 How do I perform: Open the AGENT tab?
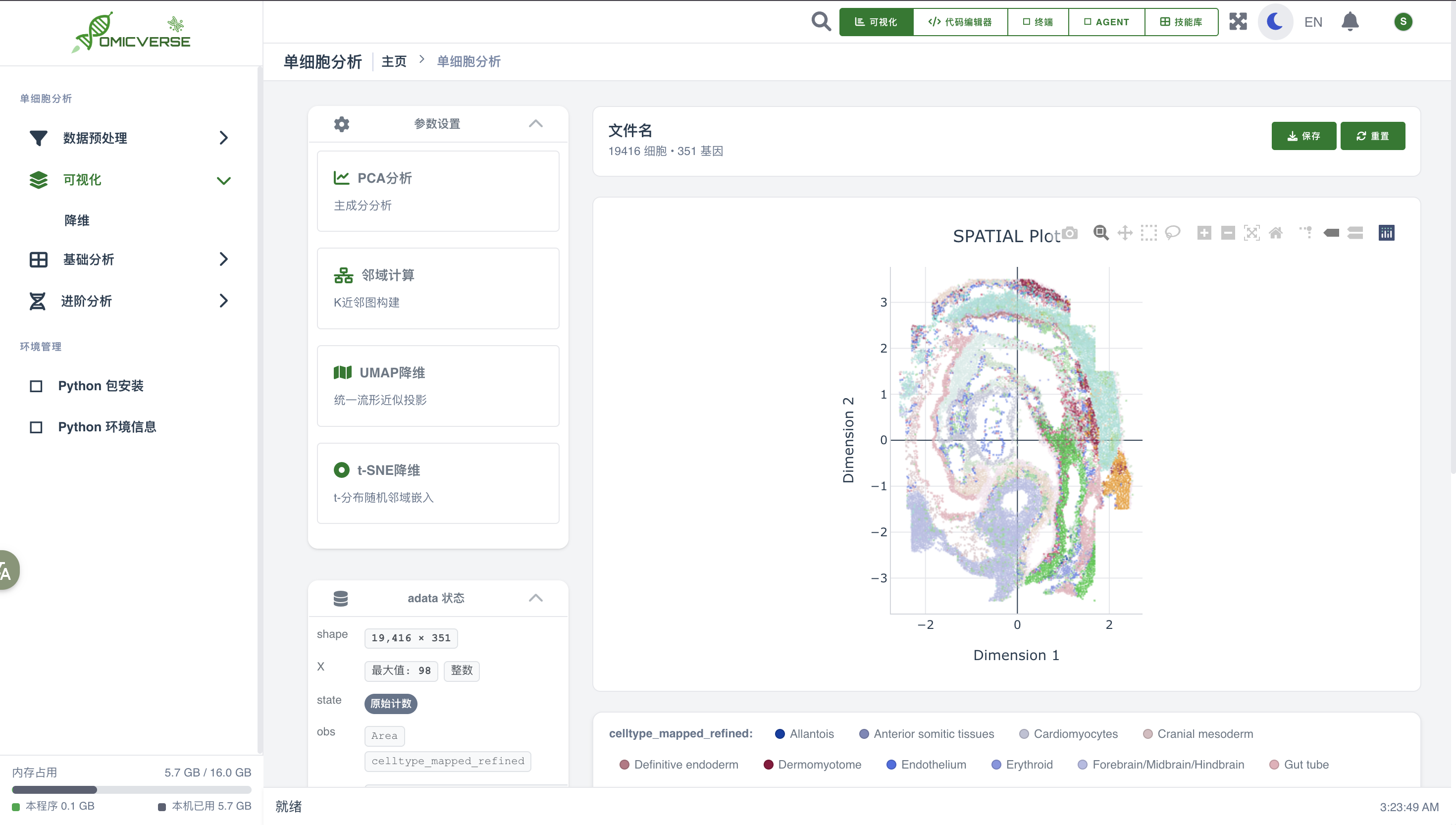(1106, 21)
